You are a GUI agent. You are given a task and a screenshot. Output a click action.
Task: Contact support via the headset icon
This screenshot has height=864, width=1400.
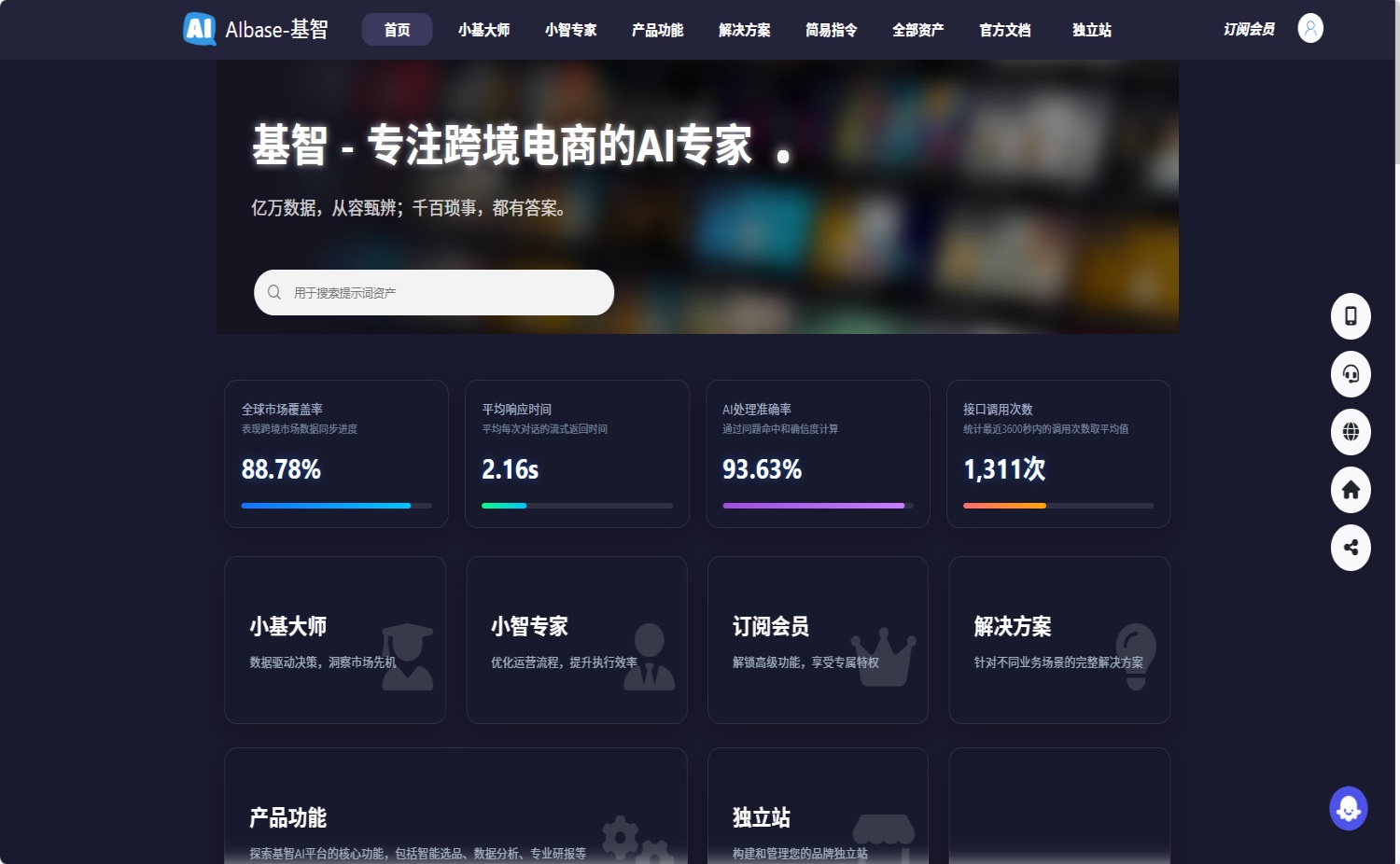(x=1350, y=374)
